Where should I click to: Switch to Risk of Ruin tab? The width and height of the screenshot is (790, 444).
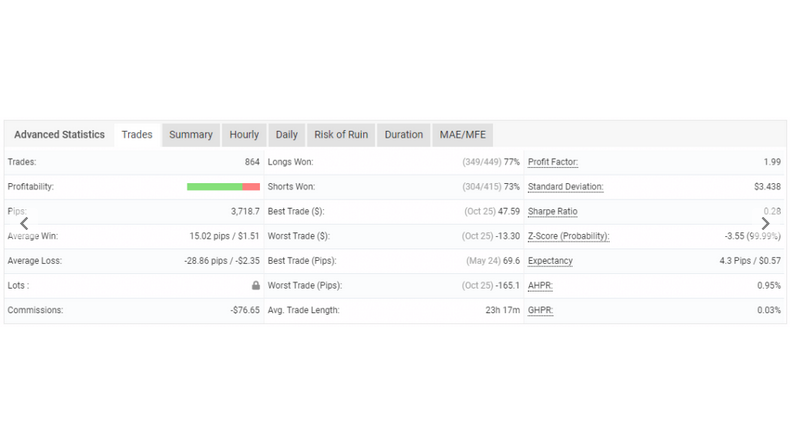(x=341, y=135)
